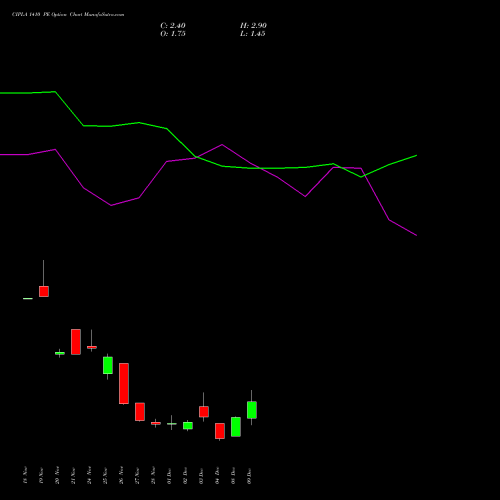Click the green indicator line's right end
This screenshot has height=500, width=500.
(x=416, y=155)
